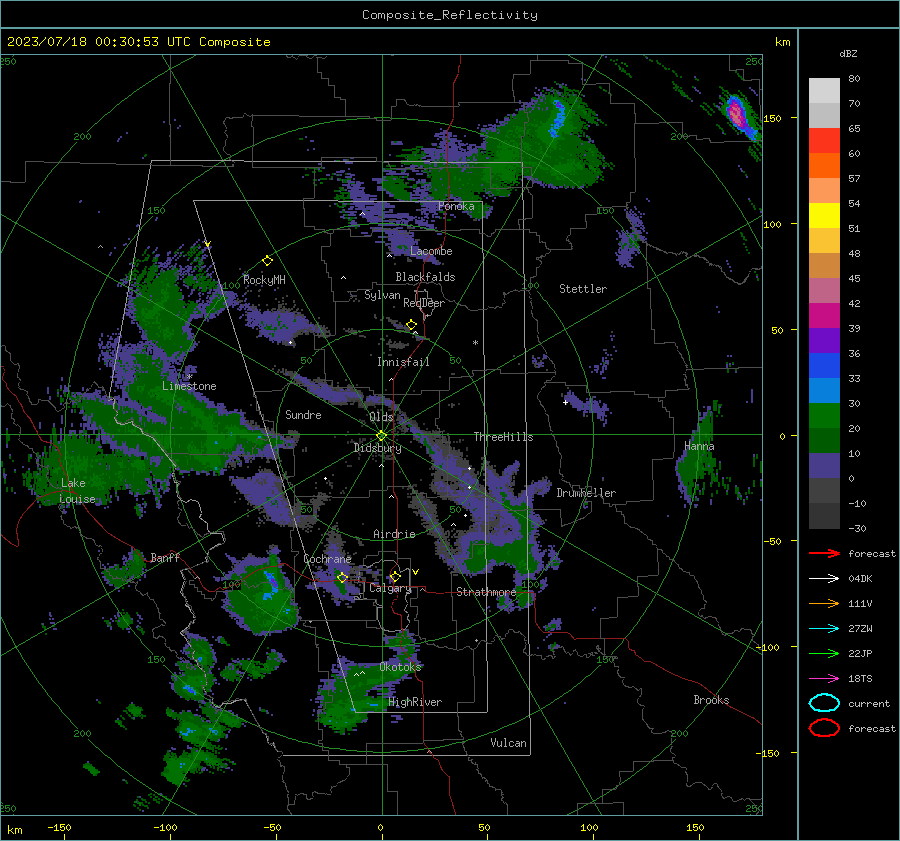900x841 pixels.
Task: Click the '0' tick on bottom km axis
Action: tap(381, 827)
